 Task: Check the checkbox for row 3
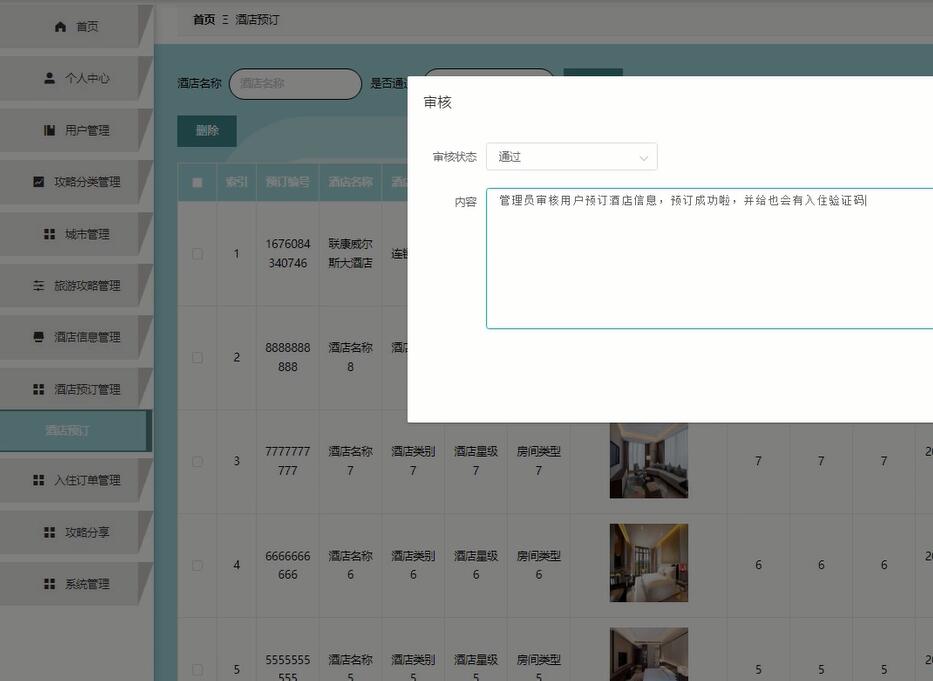coord(196,461)
